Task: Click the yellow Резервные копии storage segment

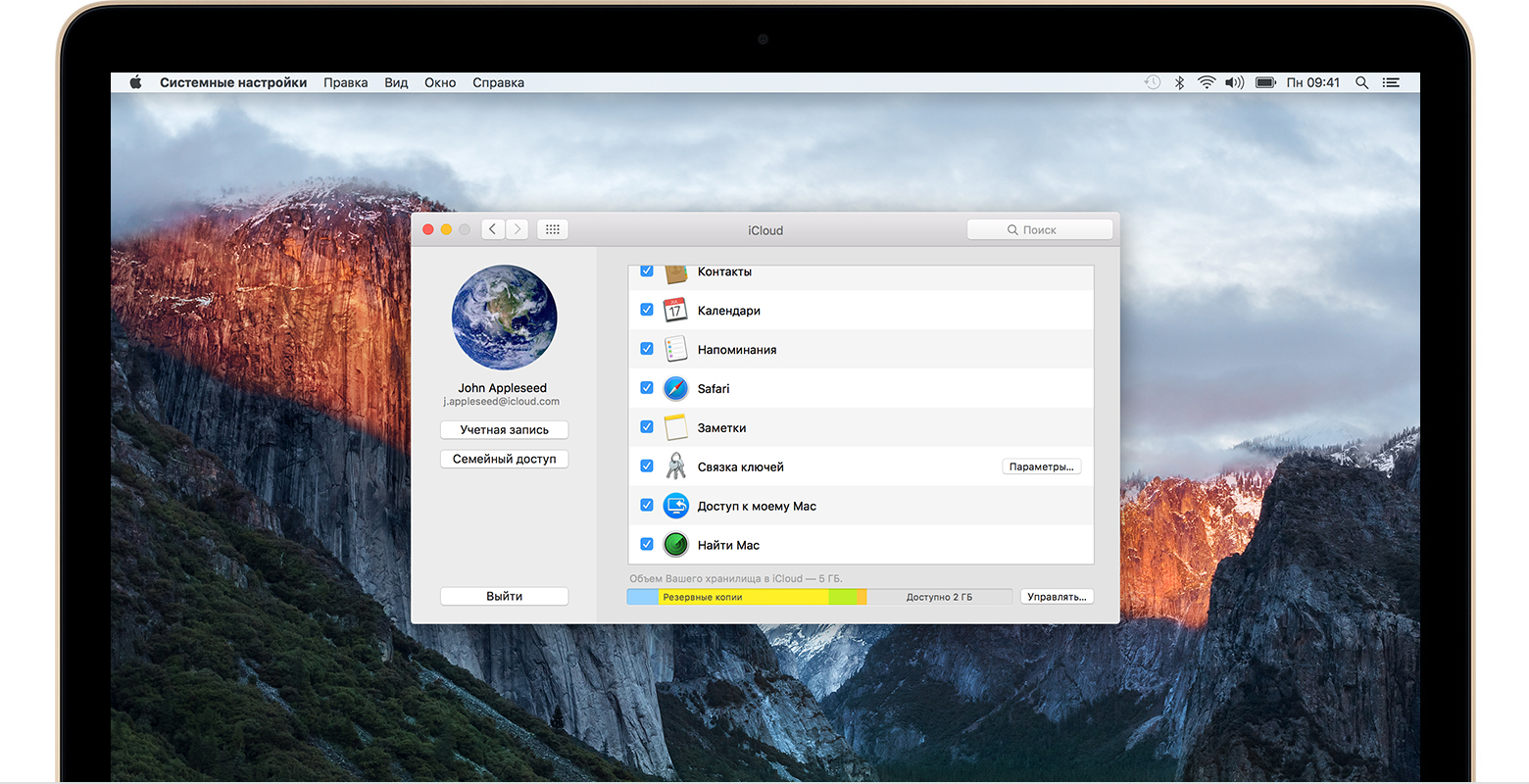Action: tap(742, 597)
